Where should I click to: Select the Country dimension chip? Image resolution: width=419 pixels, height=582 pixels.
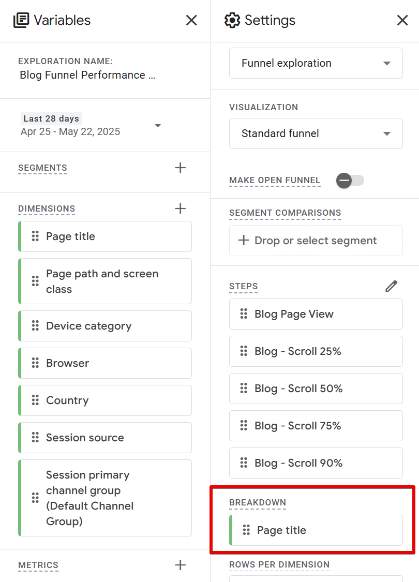(105, 400)
